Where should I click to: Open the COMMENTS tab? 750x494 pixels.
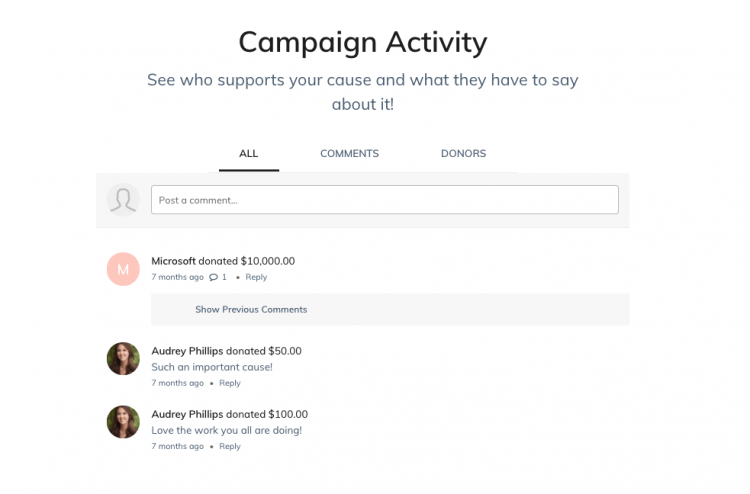(x=349, y=154)
